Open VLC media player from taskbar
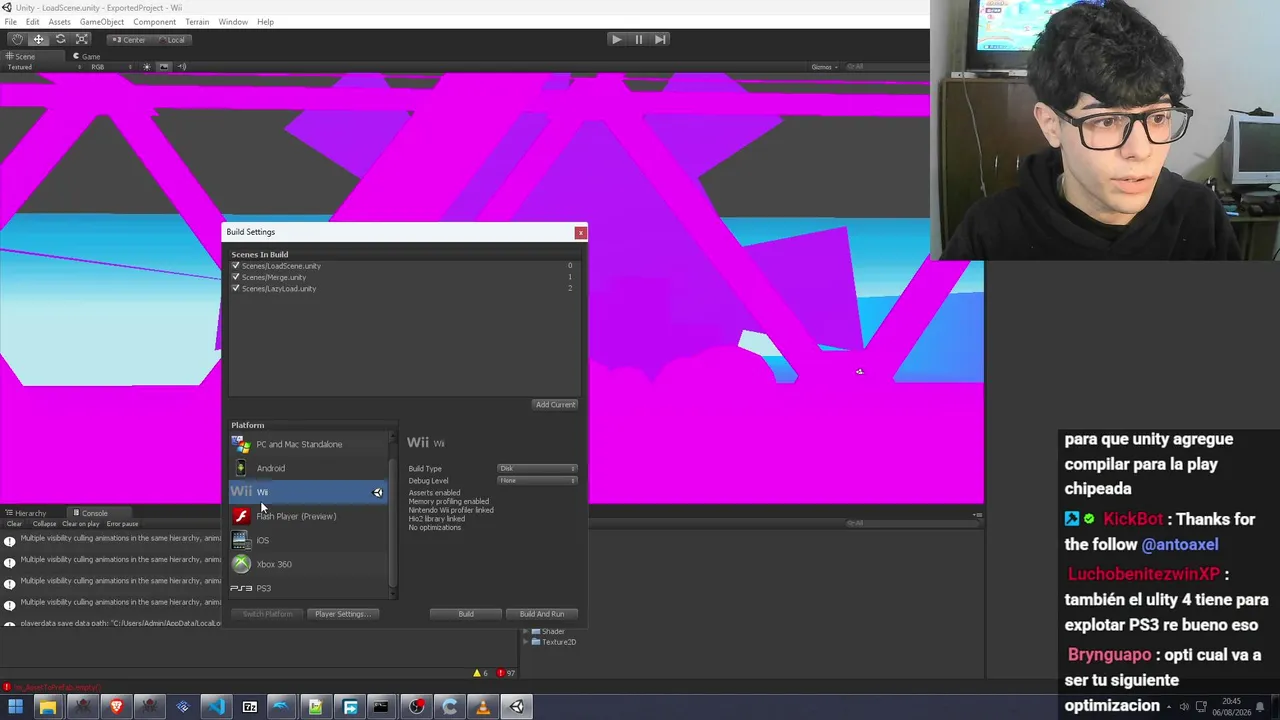Image resolution: width=1280 pixels, height=720 pixels. [x=483, y=707]
